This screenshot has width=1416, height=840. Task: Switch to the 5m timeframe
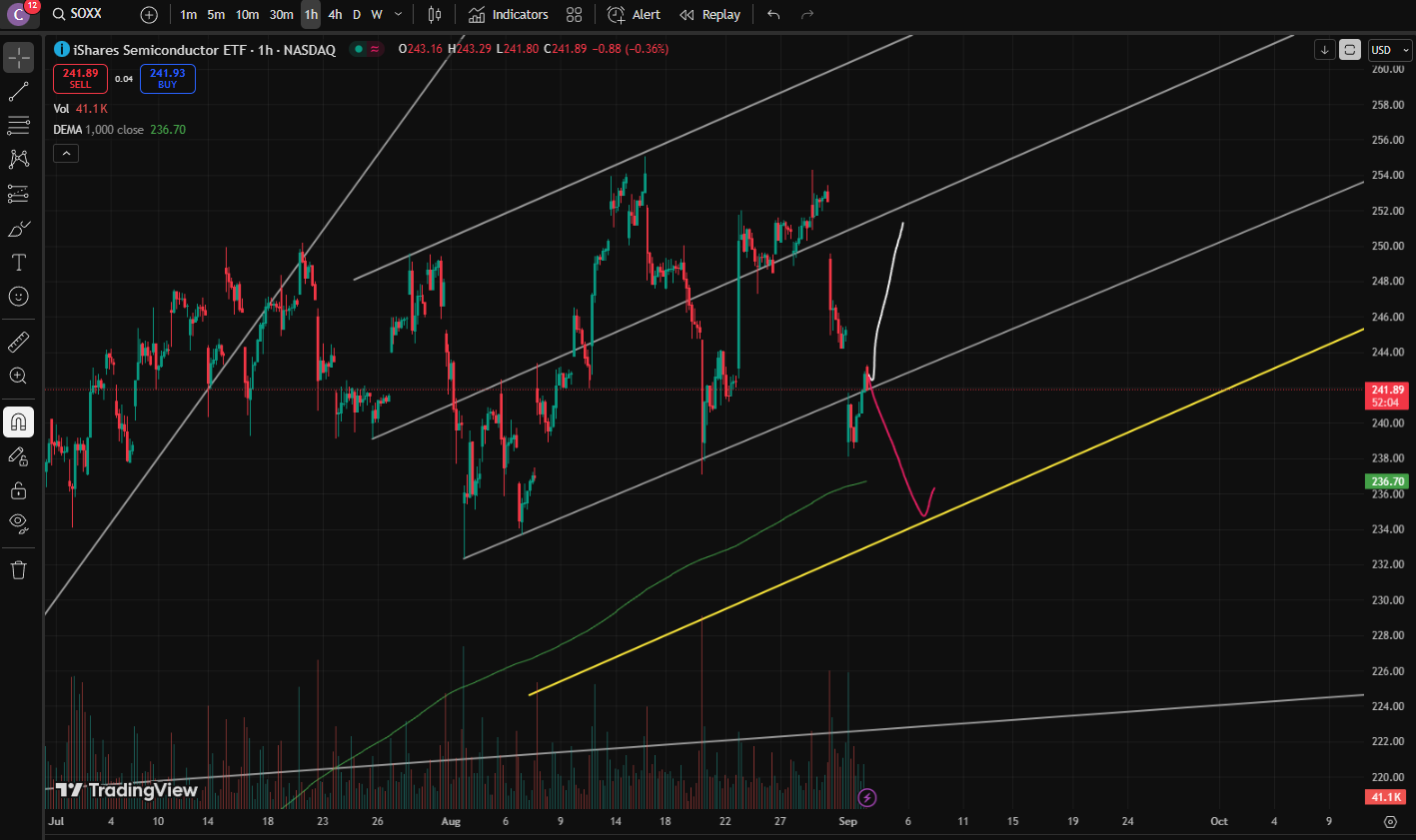pos(216,15)
